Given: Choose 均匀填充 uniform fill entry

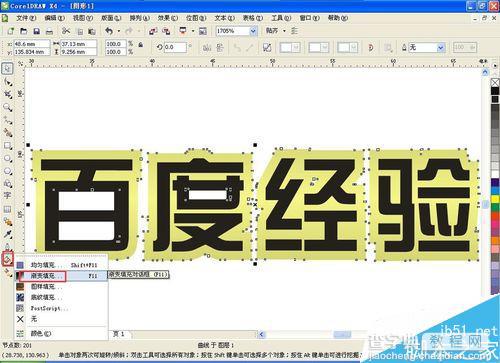Looking at the screenshot, I should tap(61, 265).
